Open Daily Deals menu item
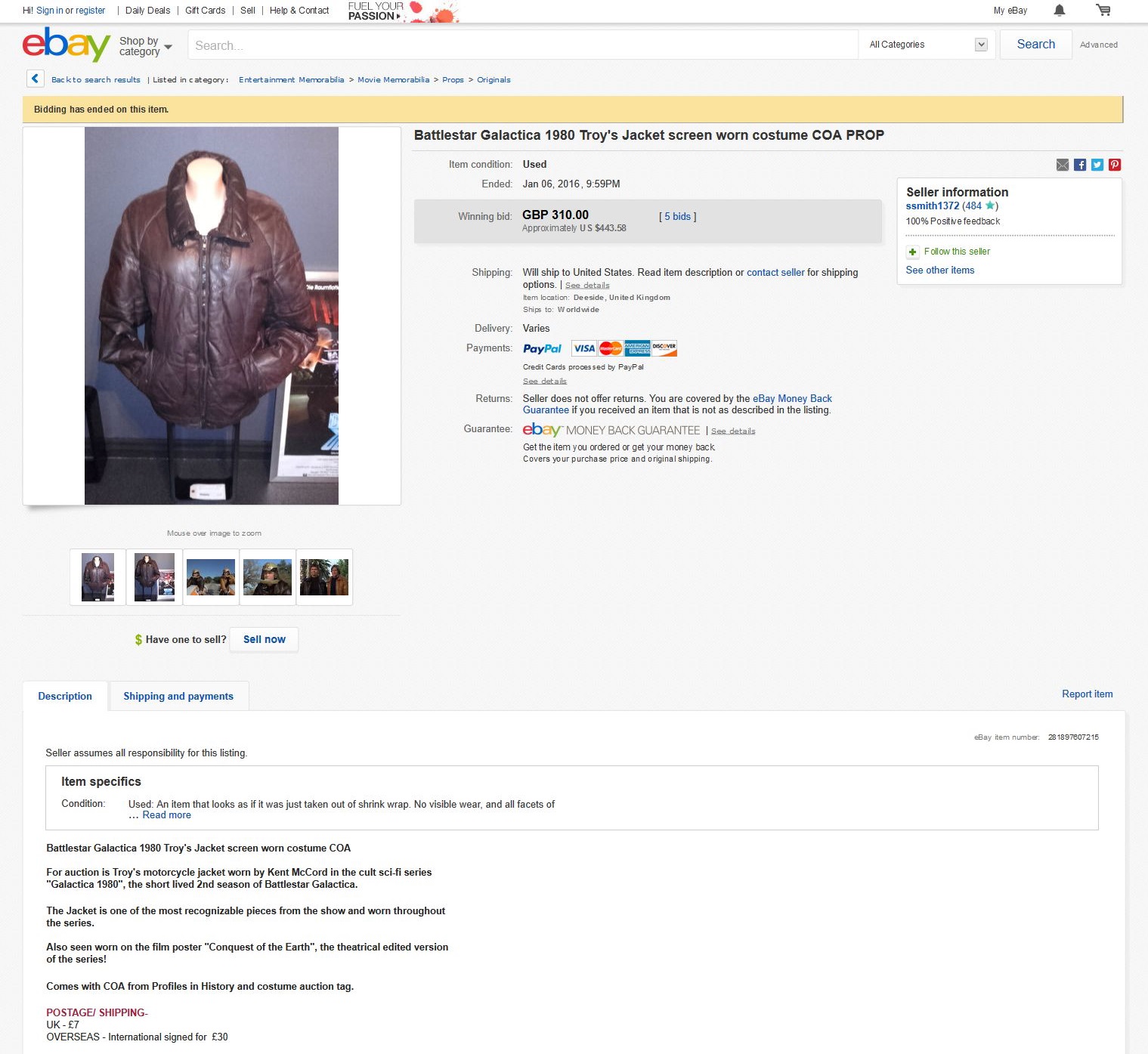Screen dimensions: 1148x1054 [x=147, y=11]
